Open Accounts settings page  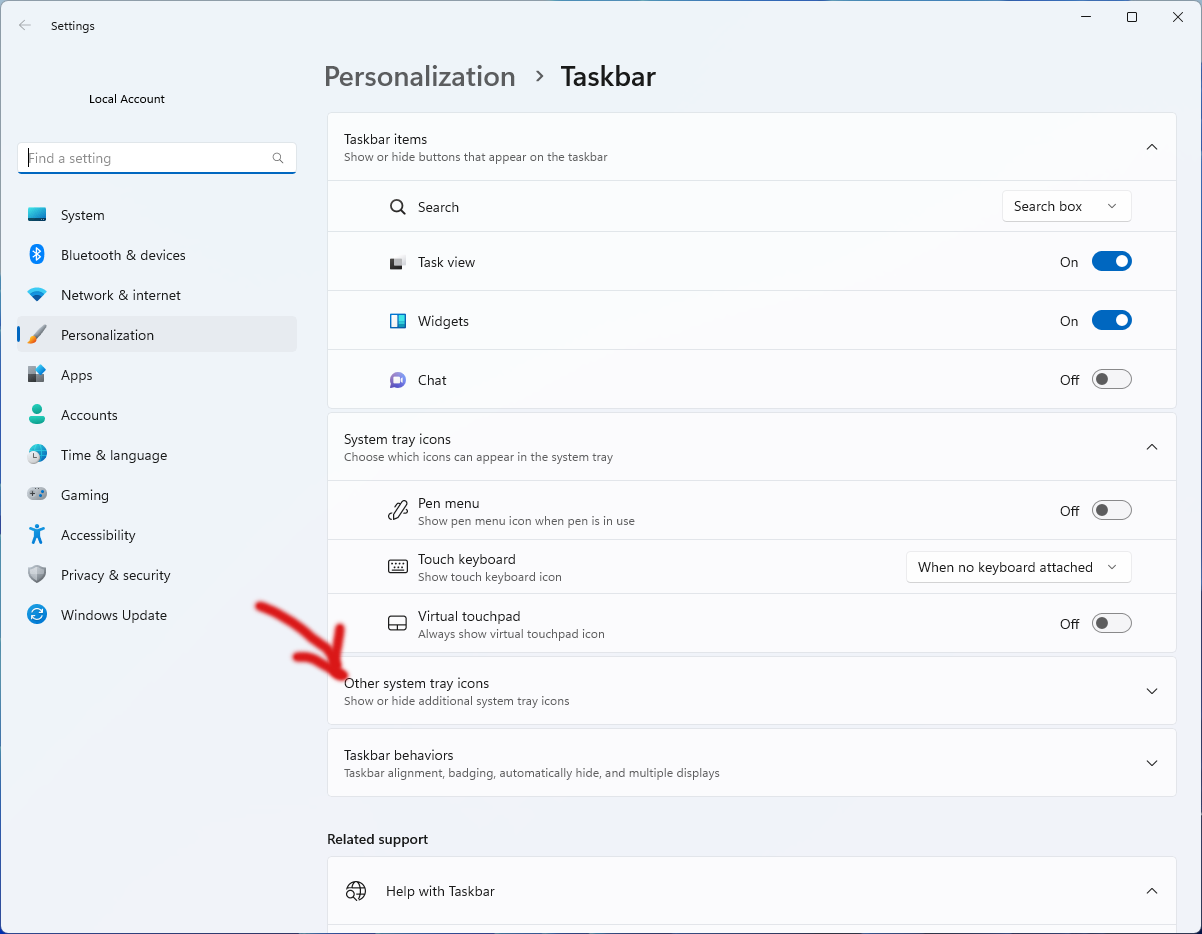(x=157, y=415)
